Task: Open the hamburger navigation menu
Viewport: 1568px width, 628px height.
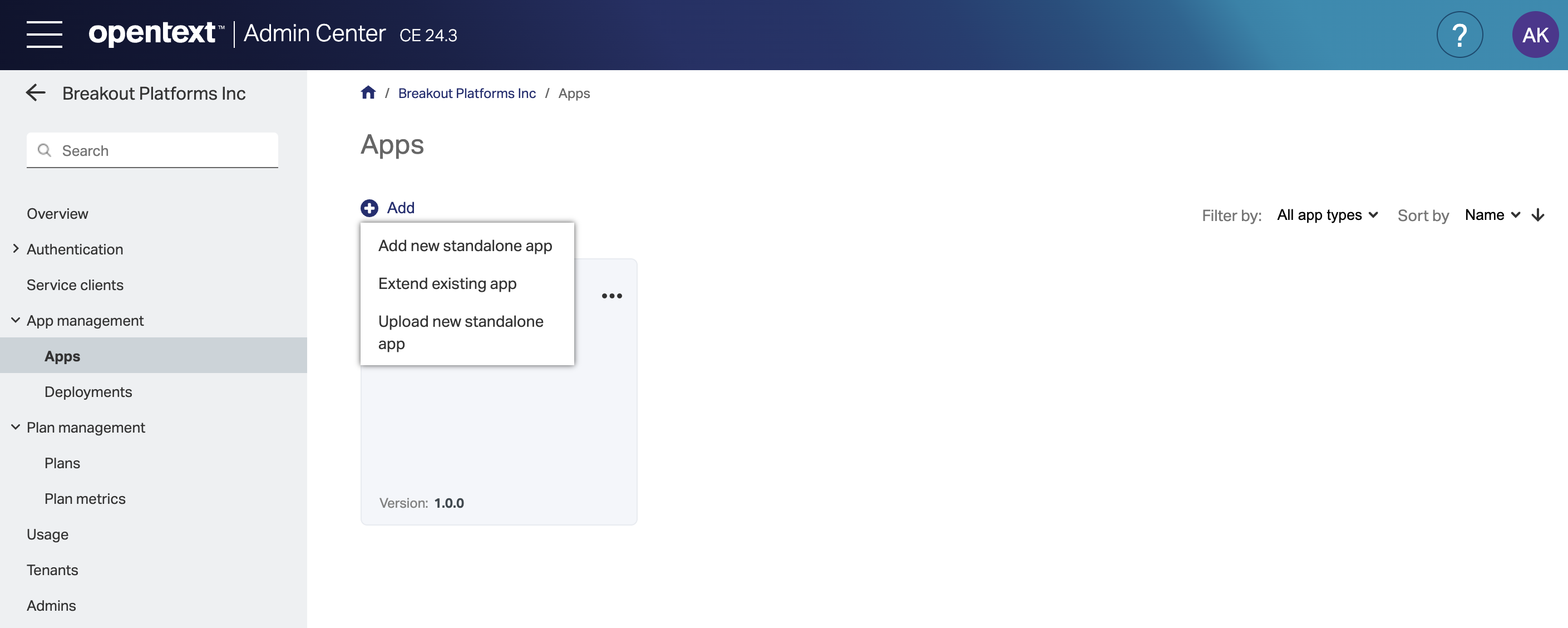Action: click(x=45, y=34)
